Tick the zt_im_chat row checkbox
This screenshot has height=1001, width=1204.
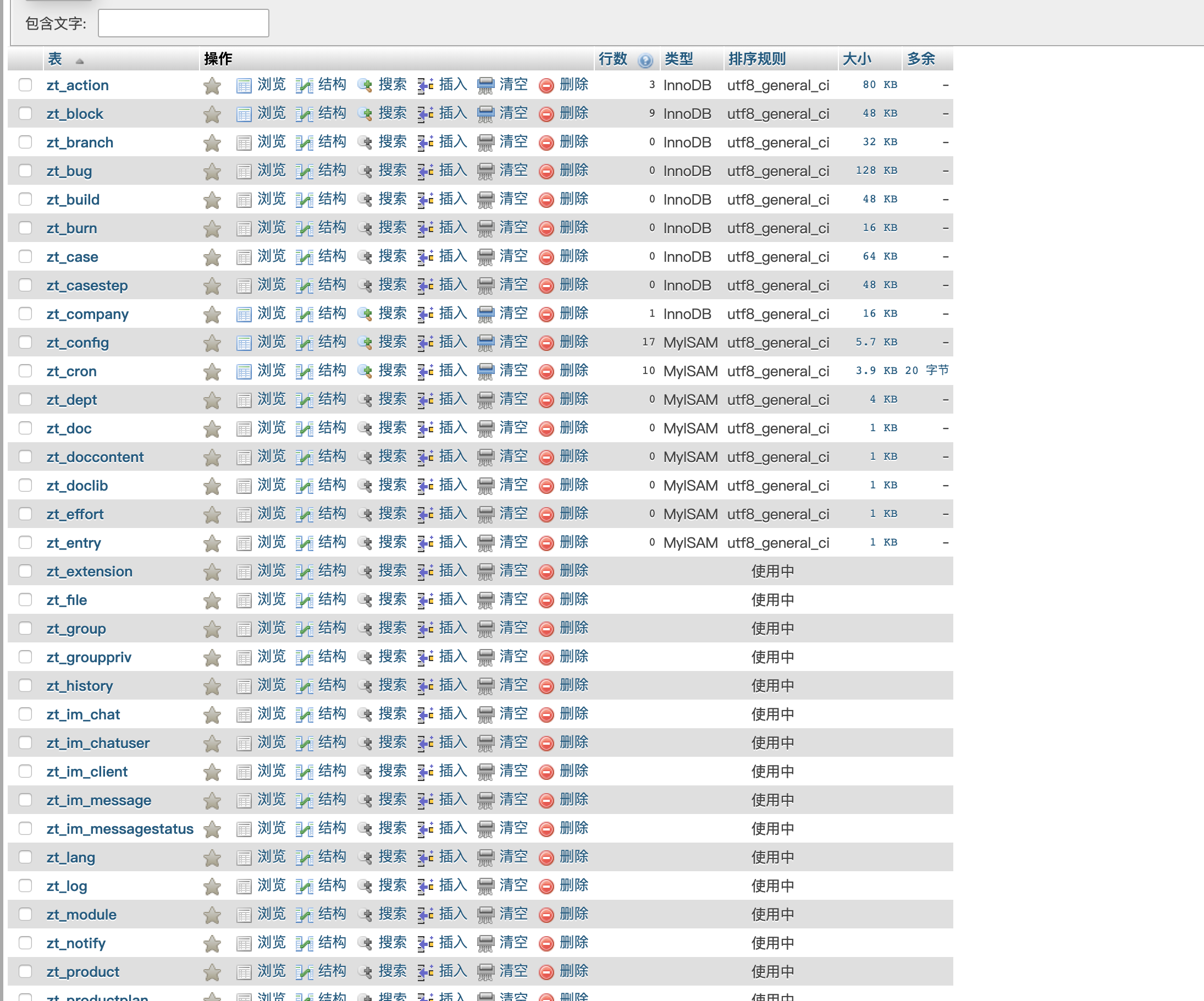(x=25, y=713)
